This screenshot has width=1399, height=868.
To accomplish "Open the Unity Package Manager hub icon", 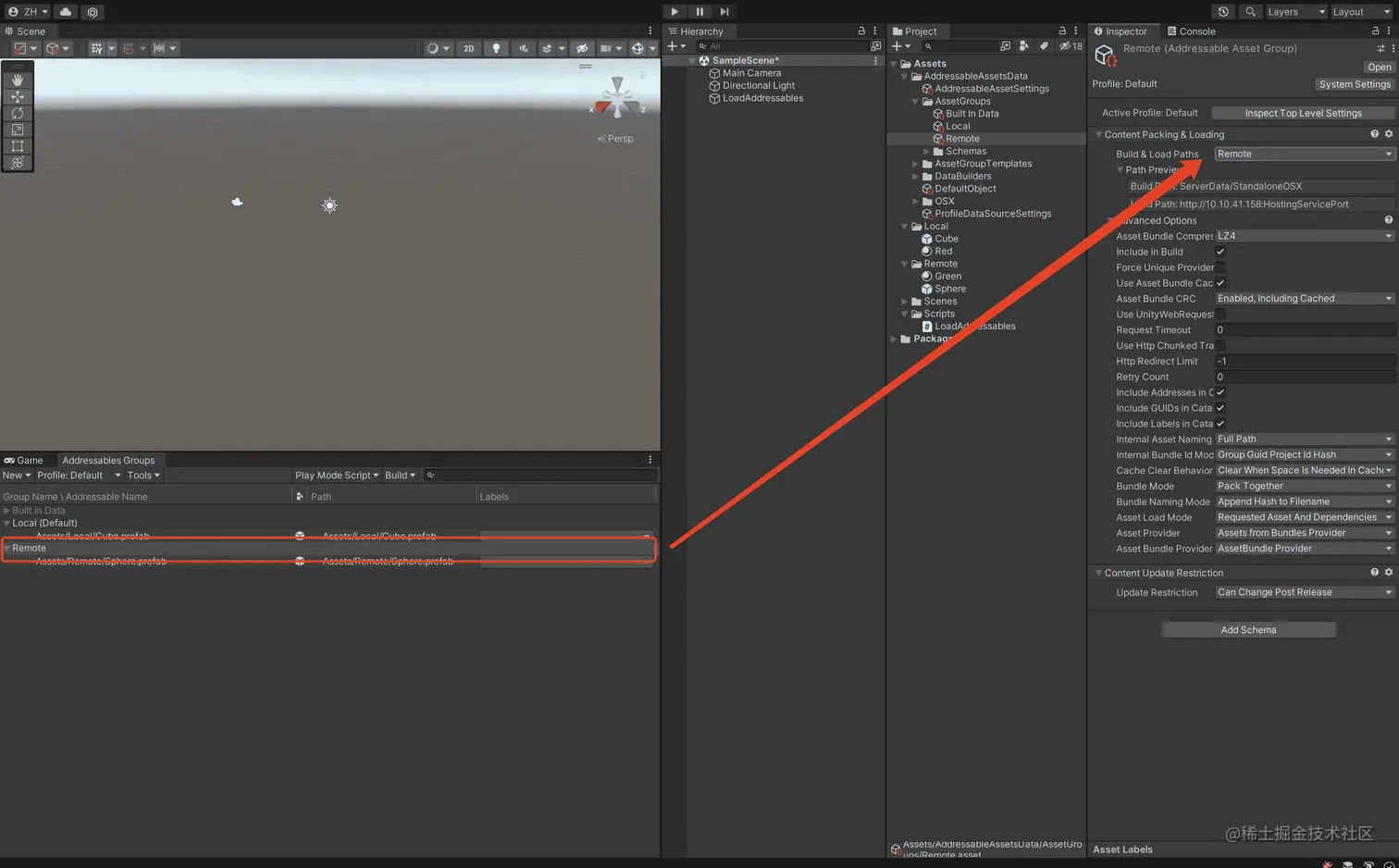I will tap(93, 12).
